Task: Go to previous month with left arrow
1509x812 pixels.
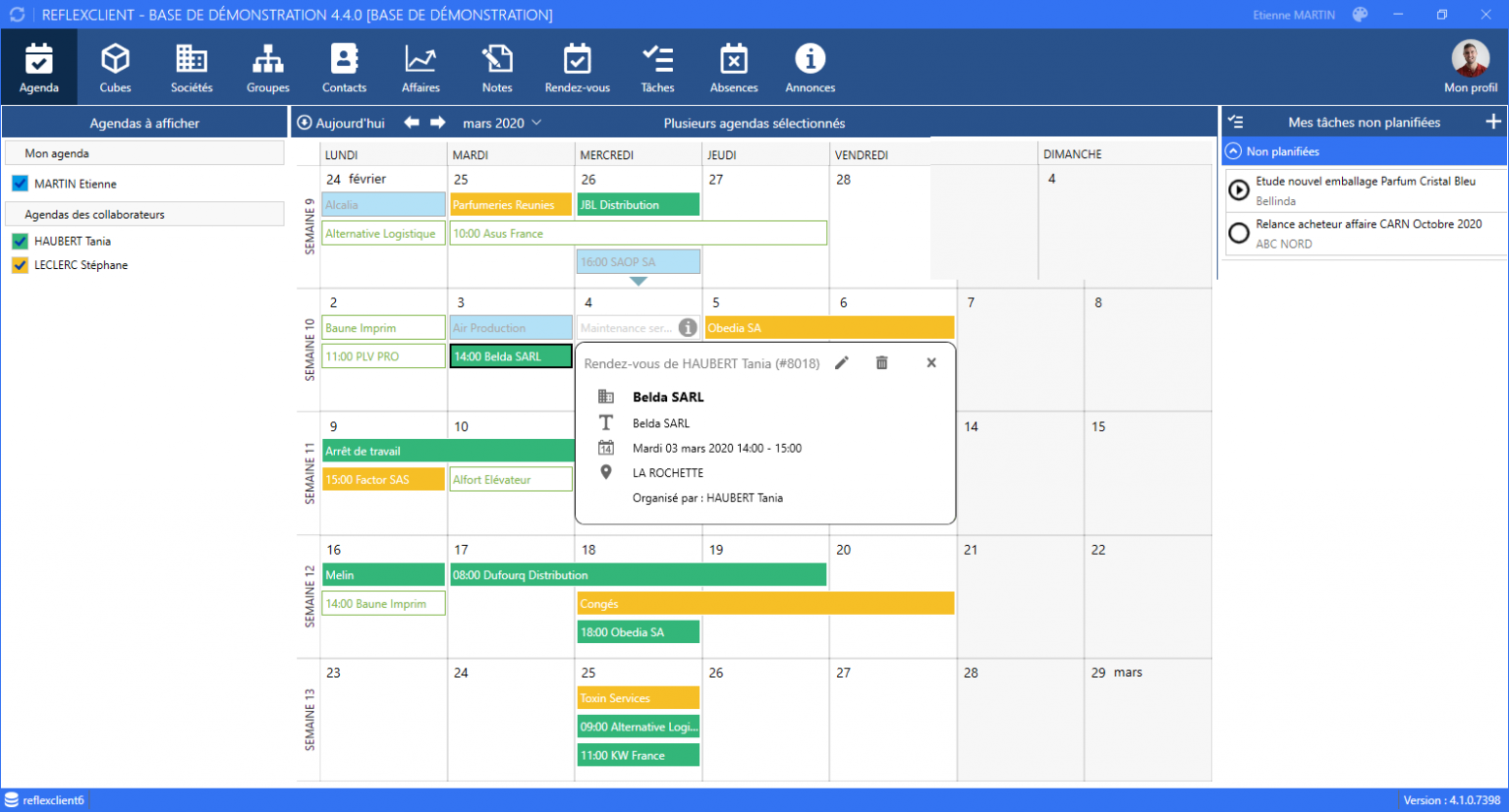Action: [412, 123]
